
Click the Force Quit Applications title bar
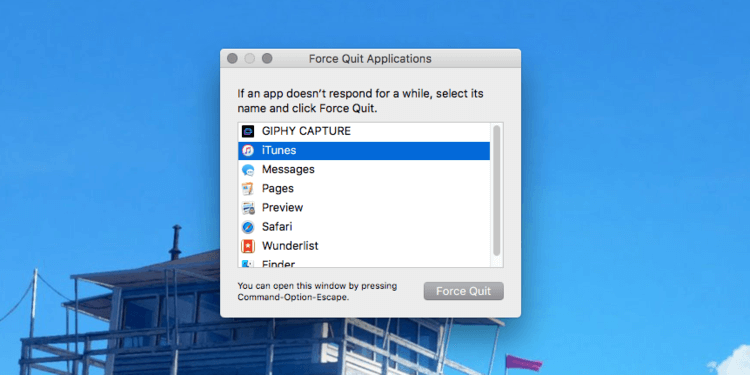370,58
